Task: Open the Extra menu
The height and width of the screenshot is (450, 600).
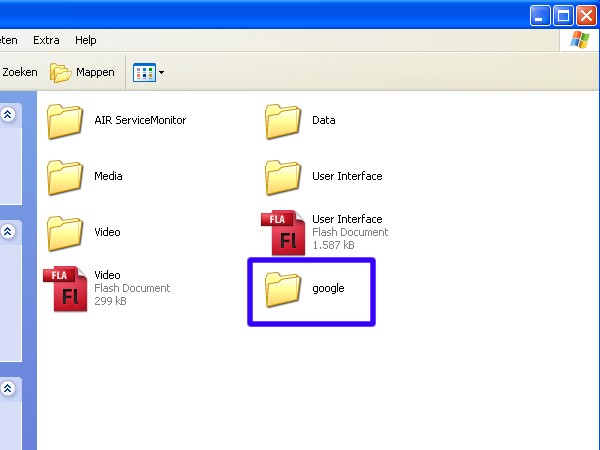Action: [46, 40]
